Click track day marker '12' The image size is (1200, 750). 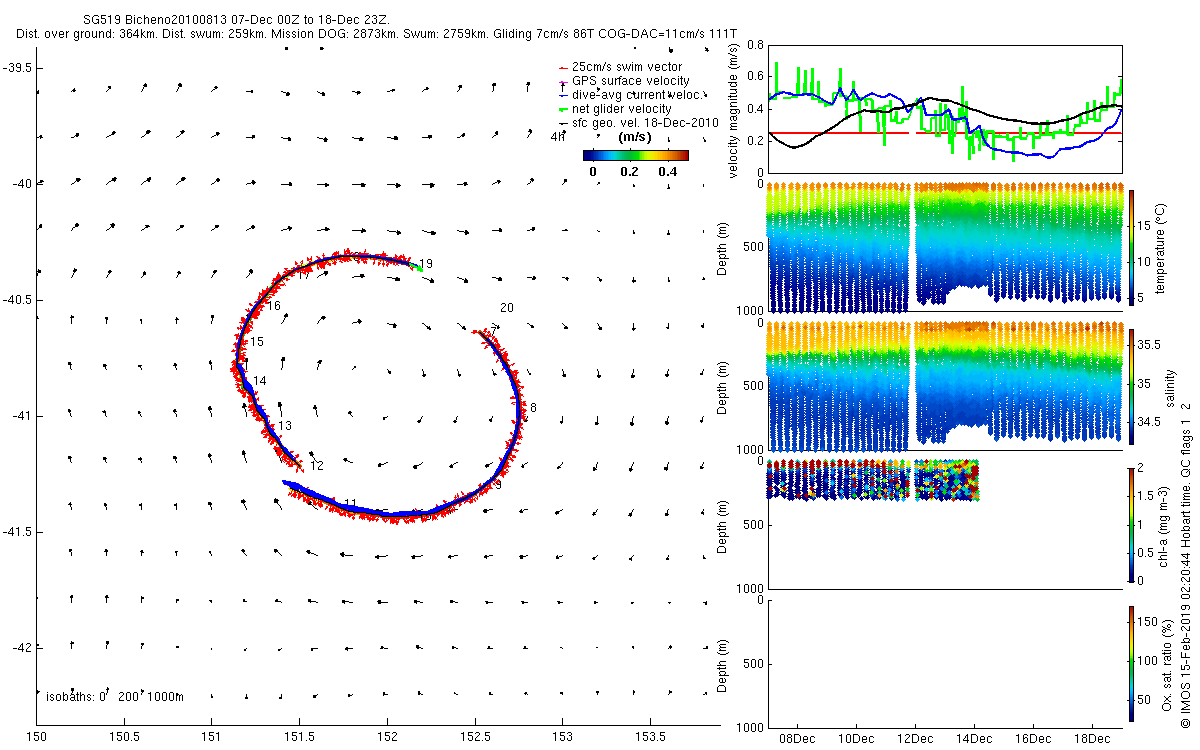(x=317, y=466)
